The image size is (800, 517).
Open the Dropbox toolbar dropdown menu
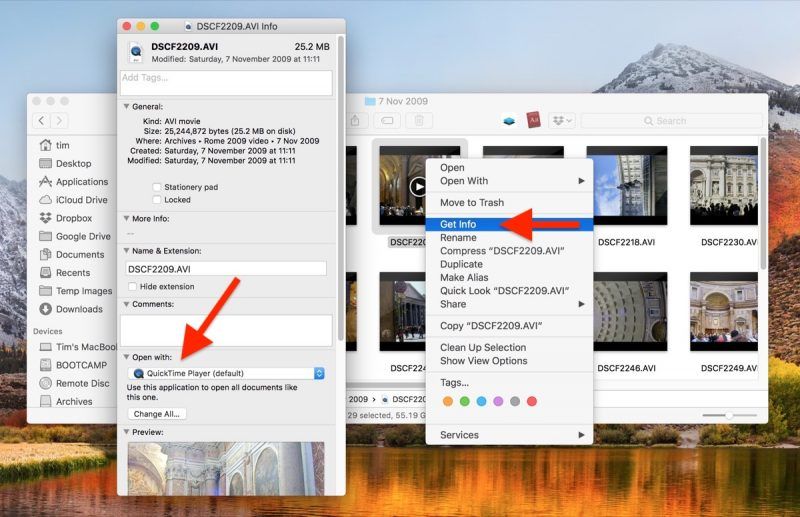point(562,120)
